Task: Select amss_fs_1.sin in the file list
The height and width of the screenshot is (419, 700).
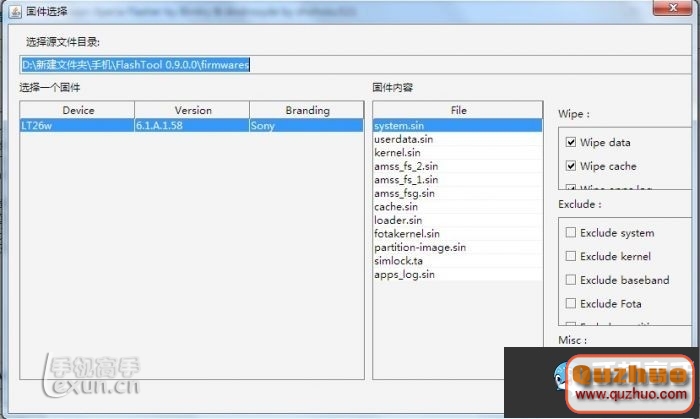Action: click(458, 180)
